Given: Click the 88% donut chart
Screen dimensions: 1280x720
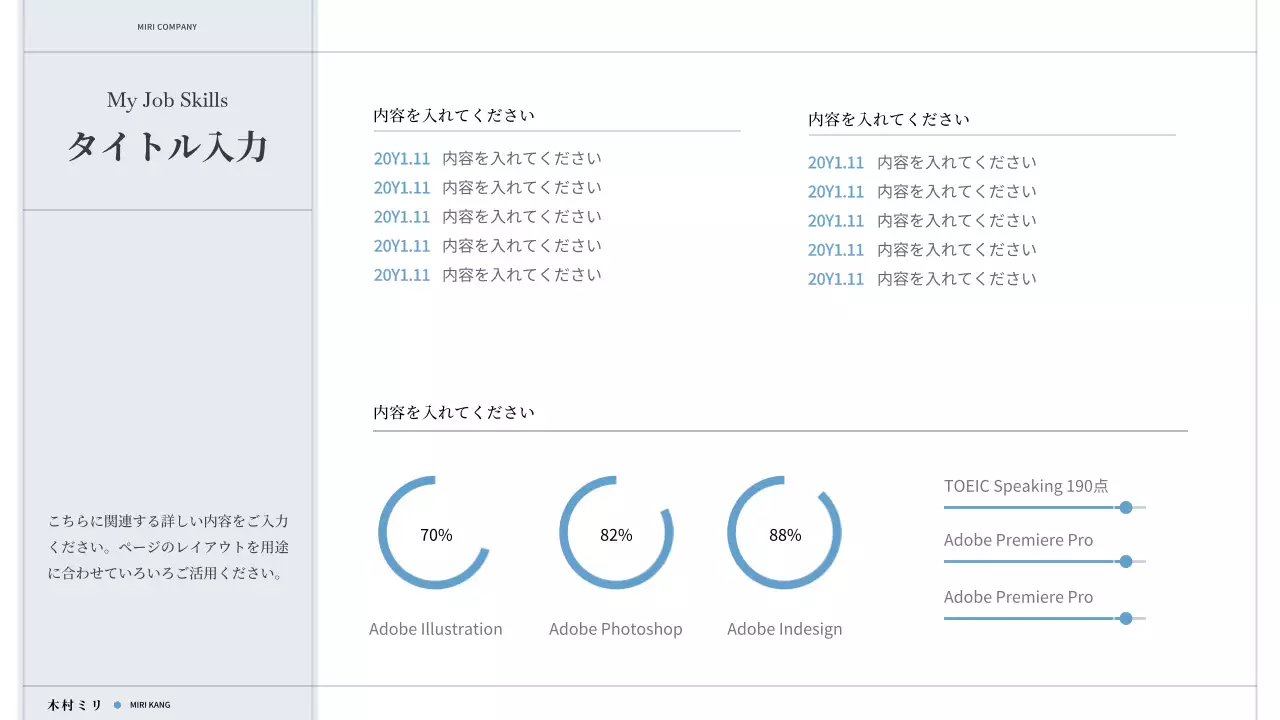Looking at the screenshot, I should click(x=785, y=533).
